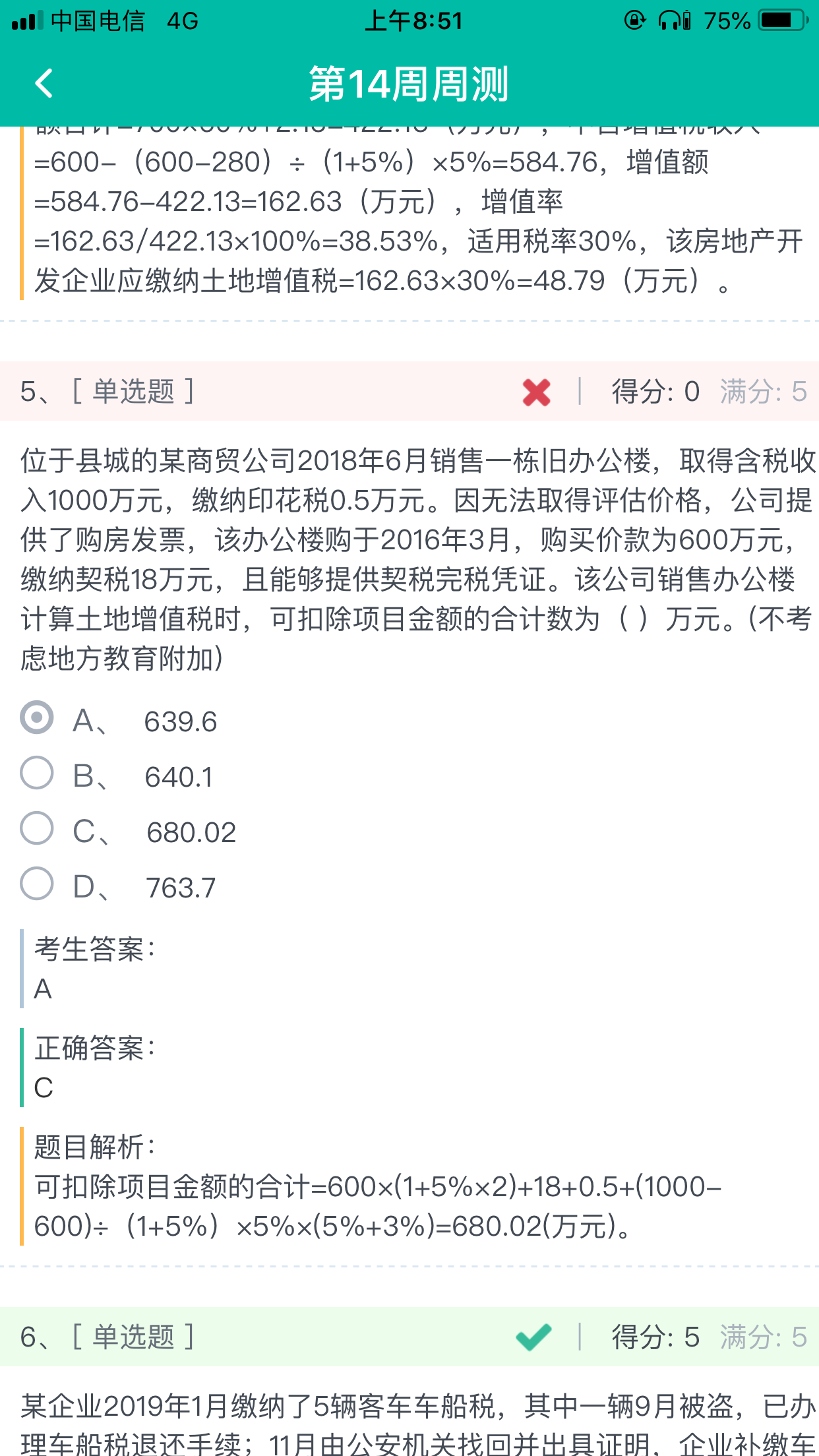Tap the headphones icon in status bar
The width and height of the screenshot is (819, 1456).
pos(674,21)
